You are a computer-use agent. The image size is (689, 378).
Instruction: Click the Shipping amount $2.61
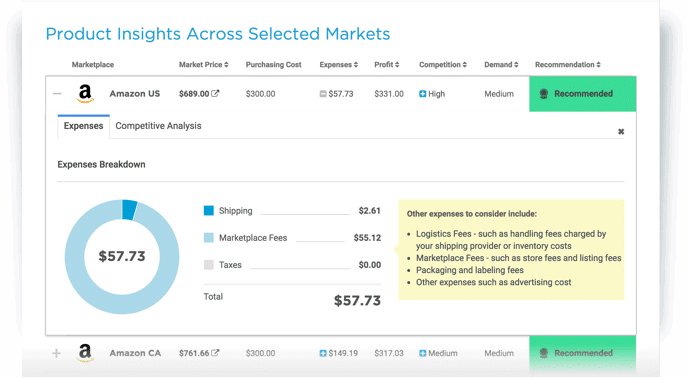(x=369, y=211)
